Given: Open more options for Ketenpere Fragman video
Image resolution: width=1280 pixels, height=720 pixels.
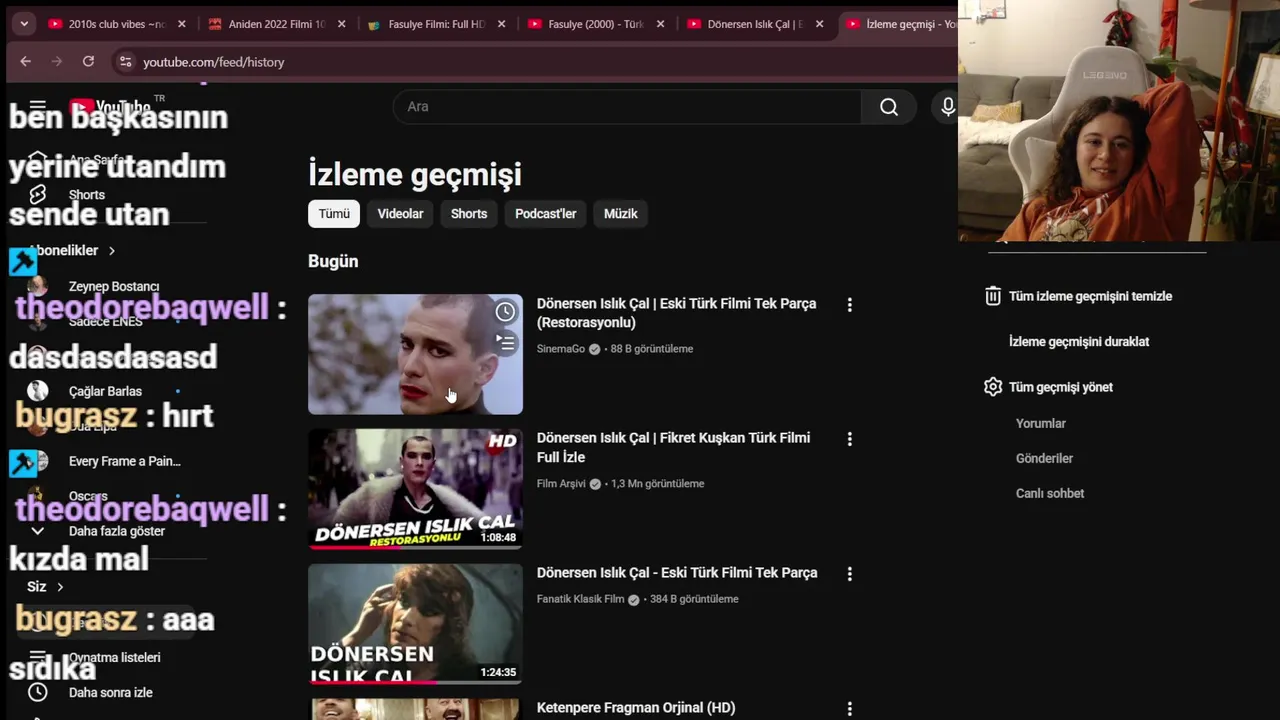Looking at the screenshot, I should [x=850, y=709].
